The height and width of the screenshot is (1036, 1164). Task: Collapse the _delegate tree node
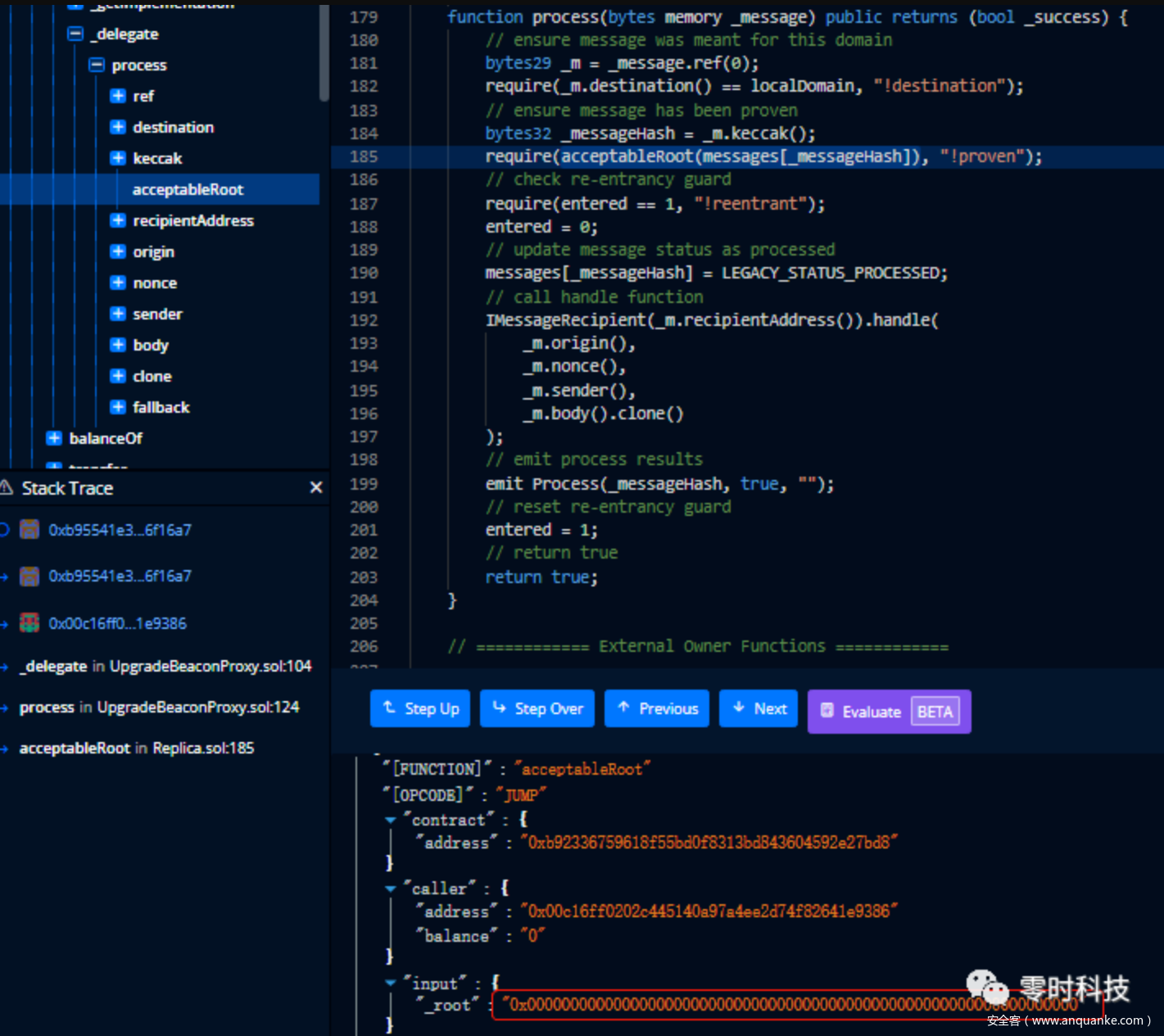point(75,34)
